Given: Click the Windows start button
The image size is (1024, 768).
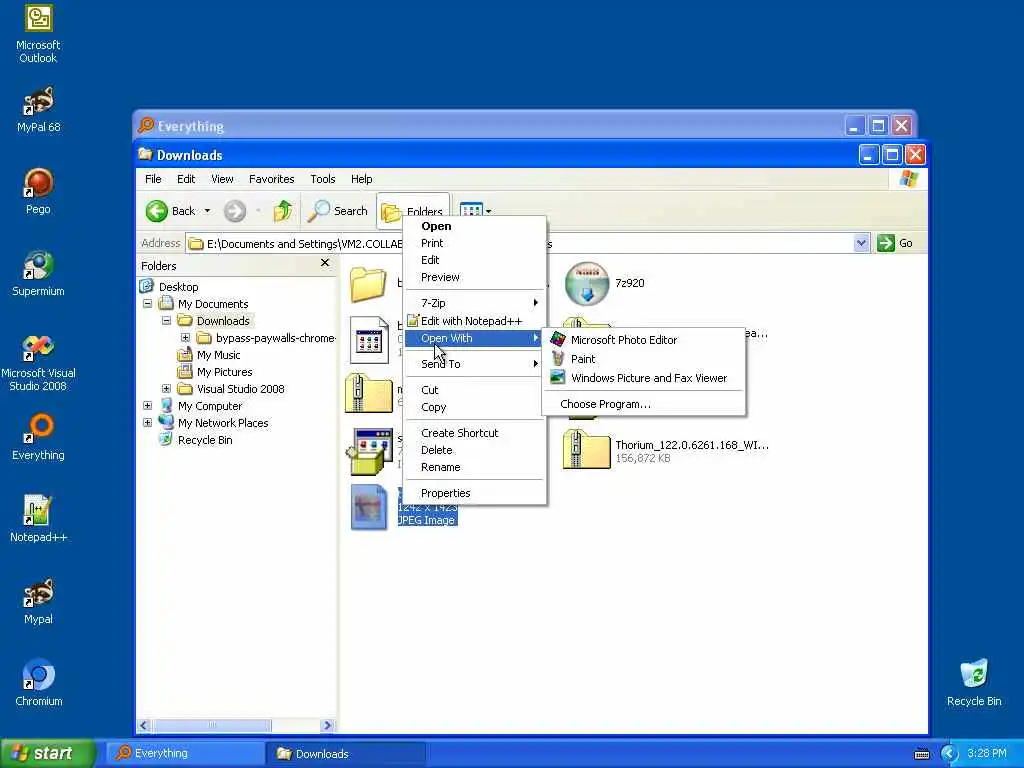Looking at the screenshot, I should (47, 753).
